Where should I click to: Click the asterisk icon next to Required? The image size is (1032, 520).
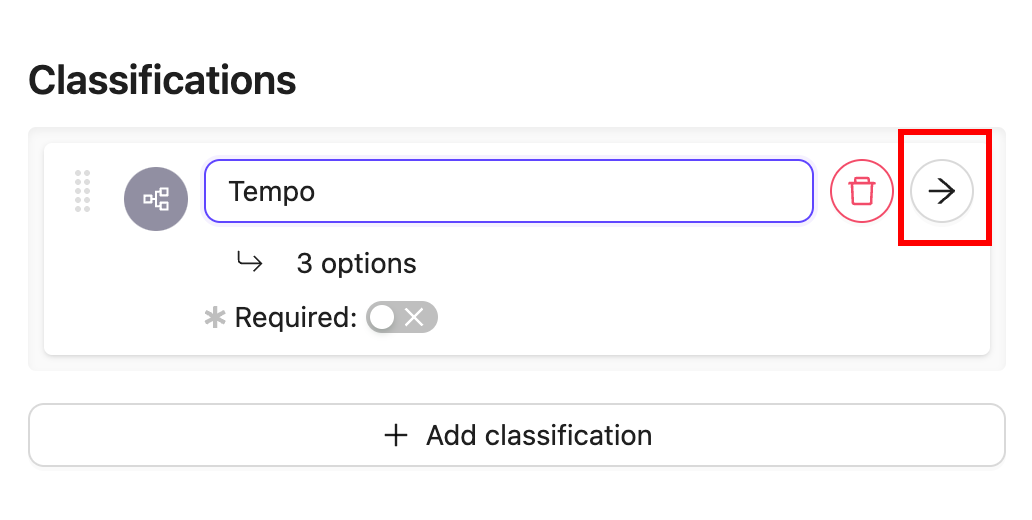215,318
